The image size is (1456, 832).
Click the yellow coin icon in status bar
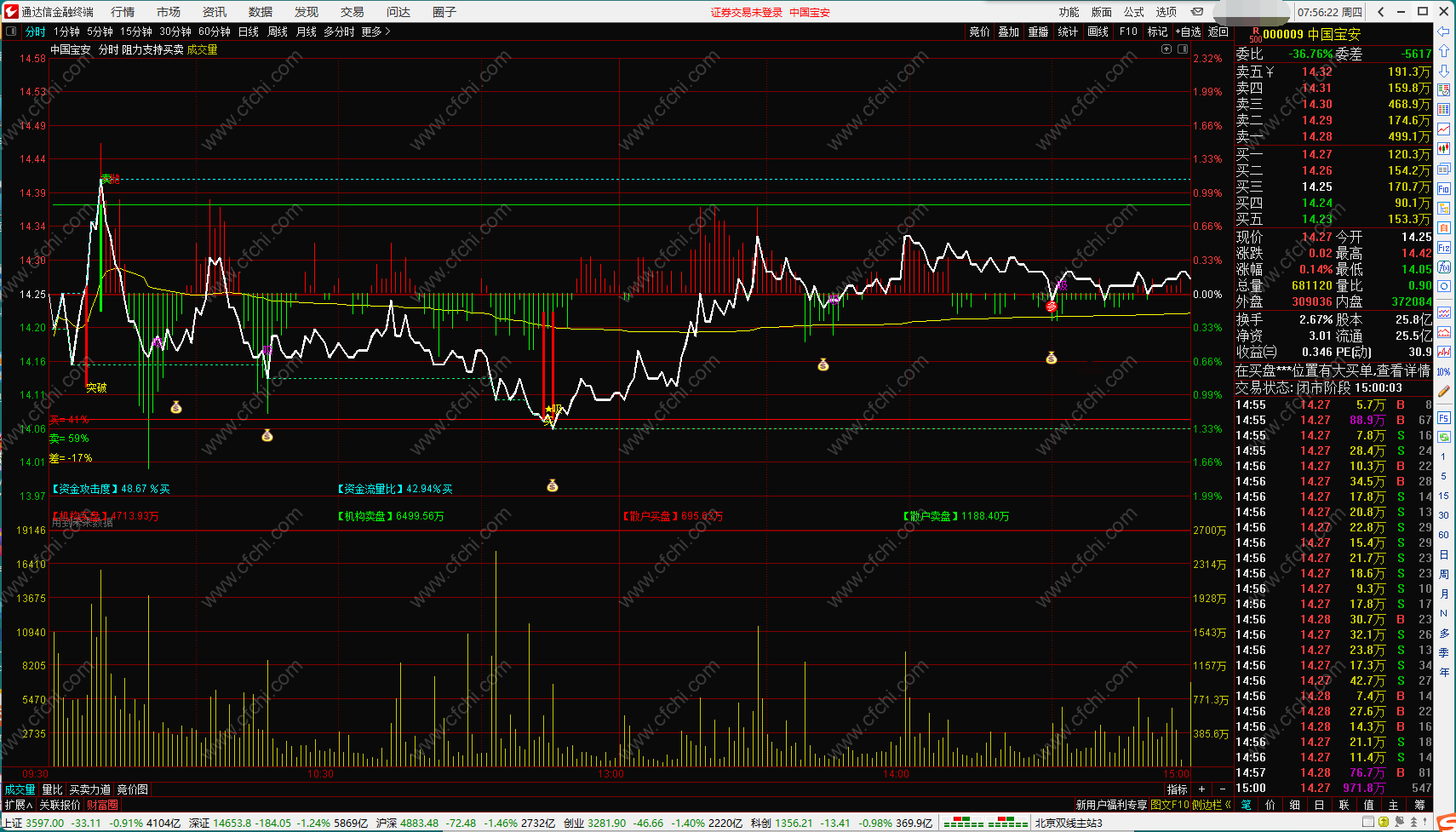click(x=1385, y=822)
